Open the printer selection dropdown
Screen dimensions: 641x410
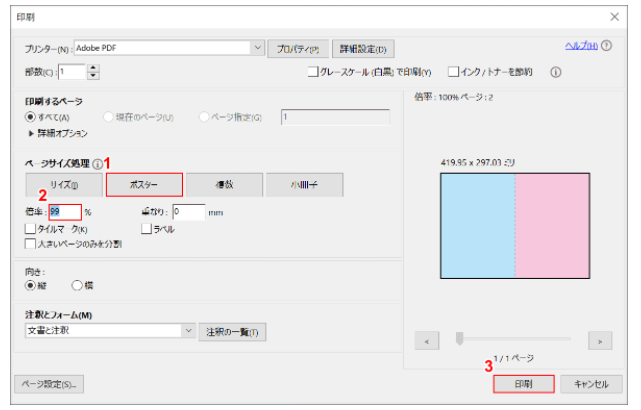[x=257, y=48]
